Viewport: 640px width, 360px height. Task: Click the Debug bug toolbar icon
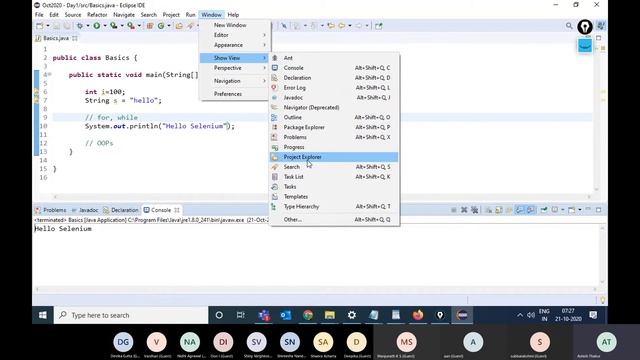tap(80, 26)
